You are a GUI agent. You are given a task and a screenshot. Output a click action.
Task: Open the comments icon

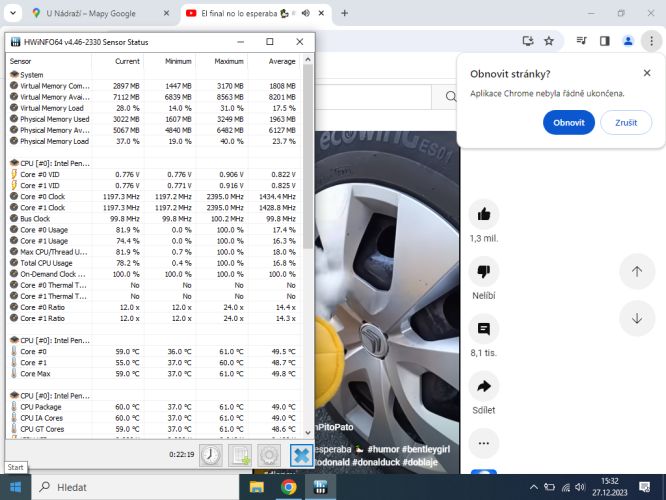coord(484,328)
